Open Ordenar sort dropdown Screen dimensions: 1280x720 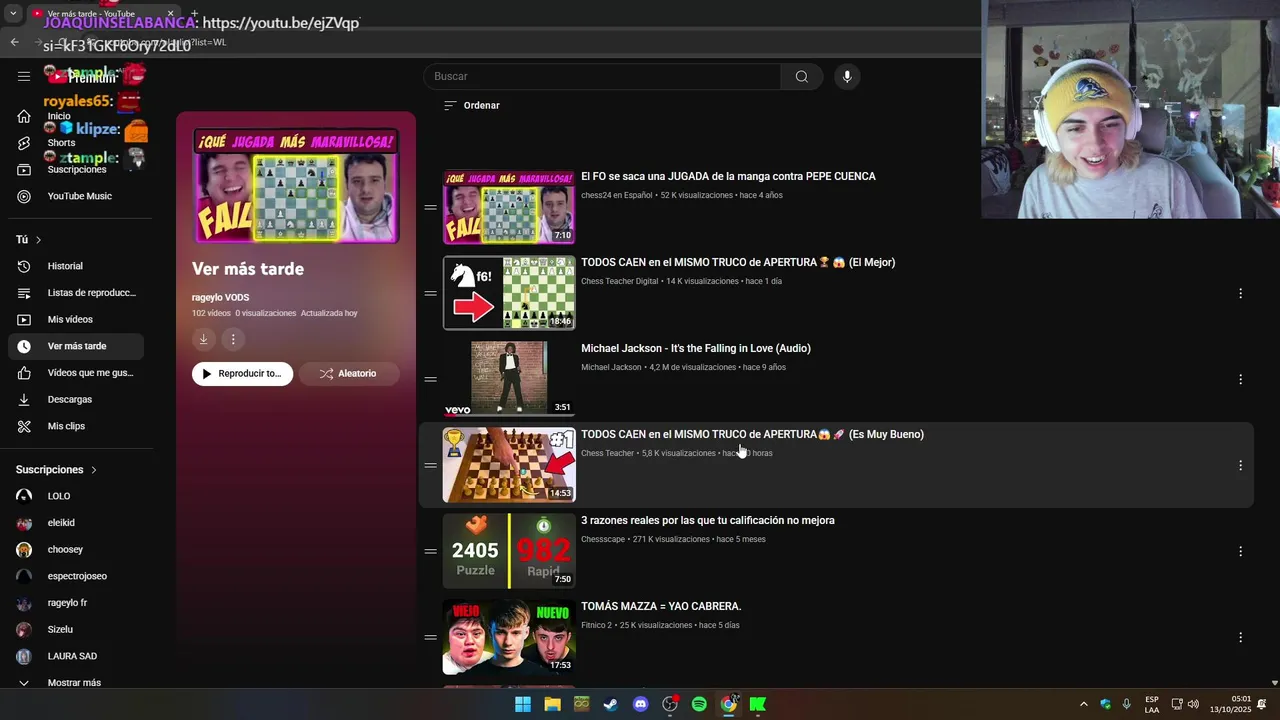pos(471,105)
